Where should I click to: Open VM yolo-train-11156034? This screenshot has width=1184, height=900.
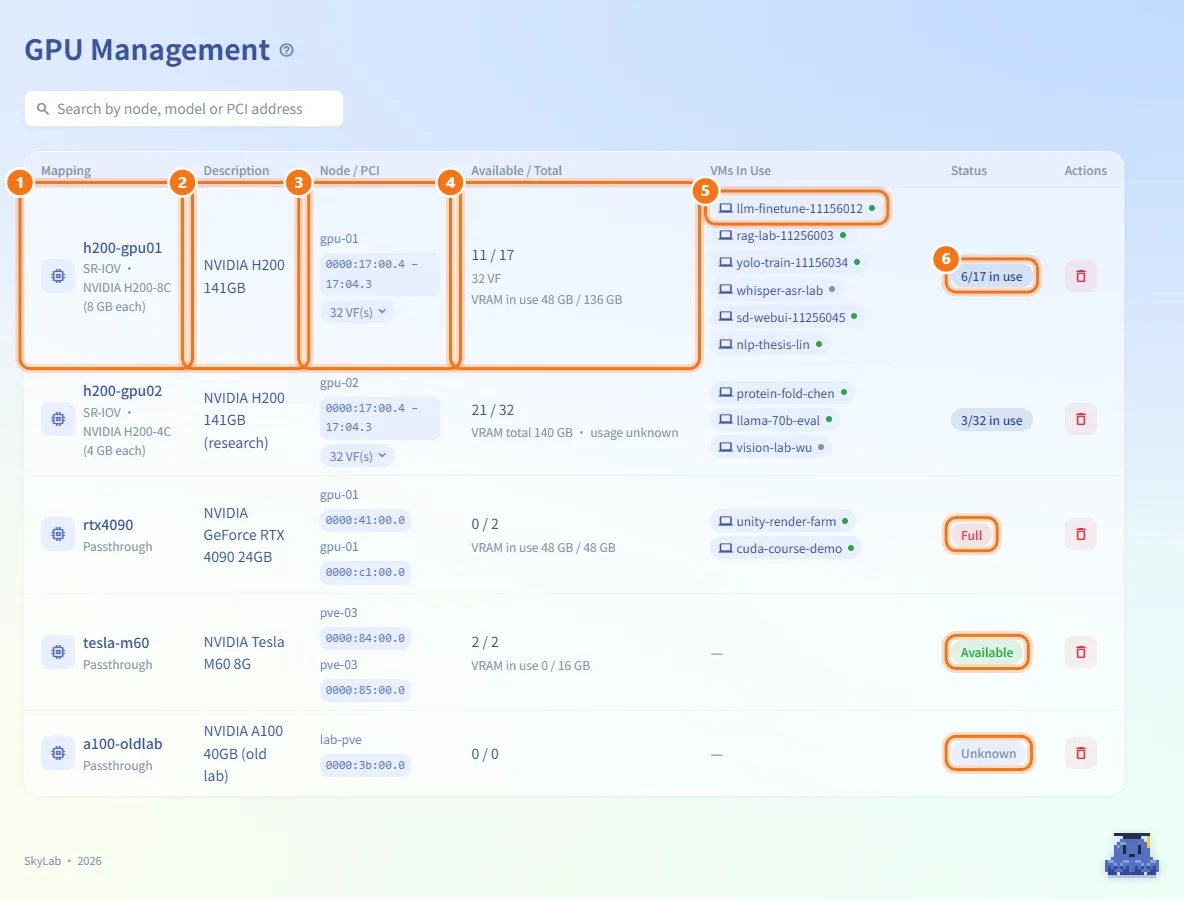789,263
